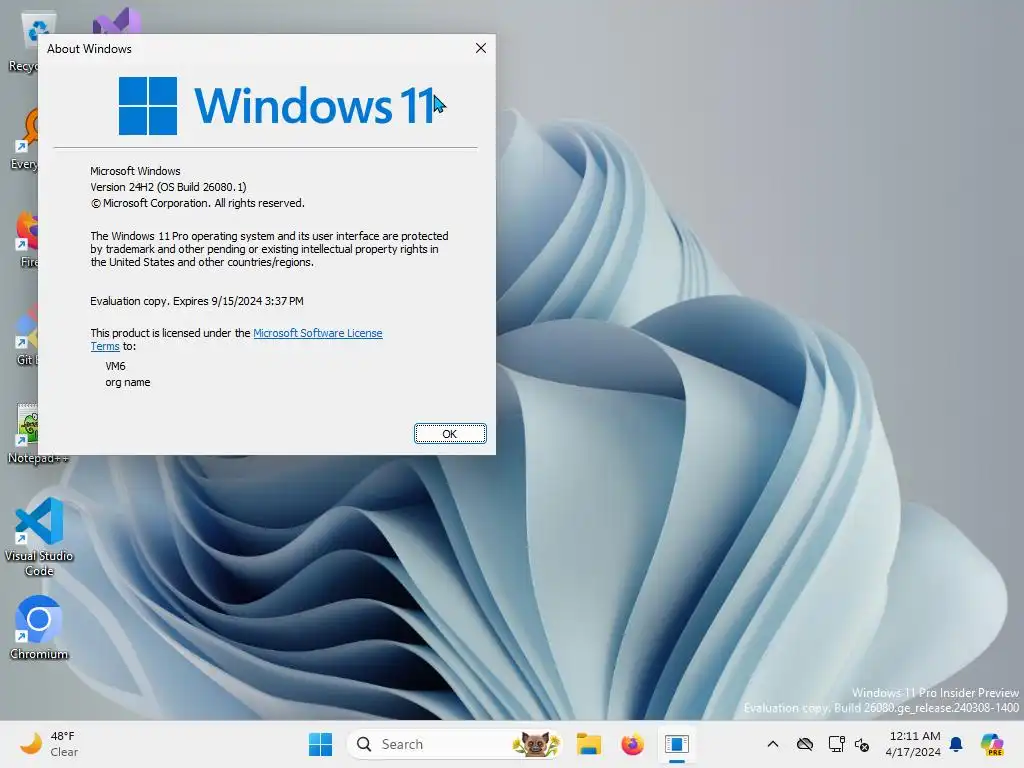Click the 'org name' text
Screen dimensions: 1024x768
pyautogui.click(x=127, y=383)
